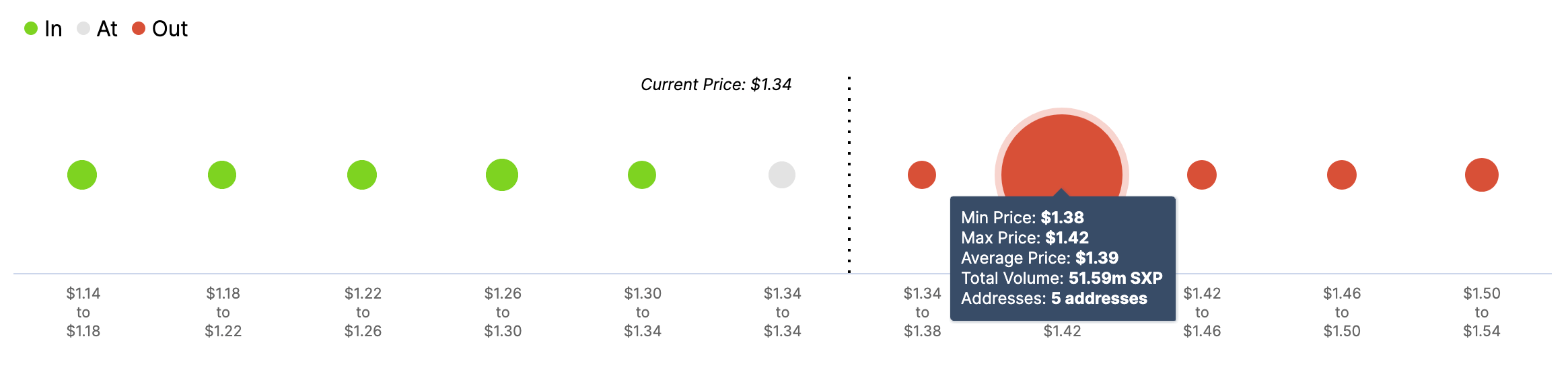Viewport: 1568px width, 382px height.
Task: Click the $1.50 to $1.54 axis label
Action: click(1482, 312)
